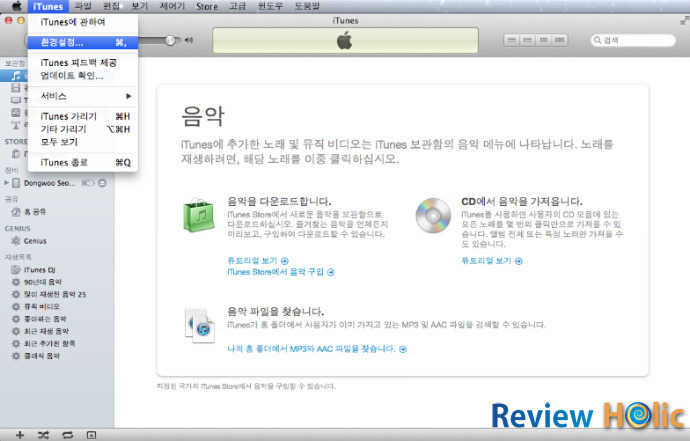The width and height of the screenshot is (690, 441).
Task: Choose iTunes 피드백 제공
Action: click(83, 62)
